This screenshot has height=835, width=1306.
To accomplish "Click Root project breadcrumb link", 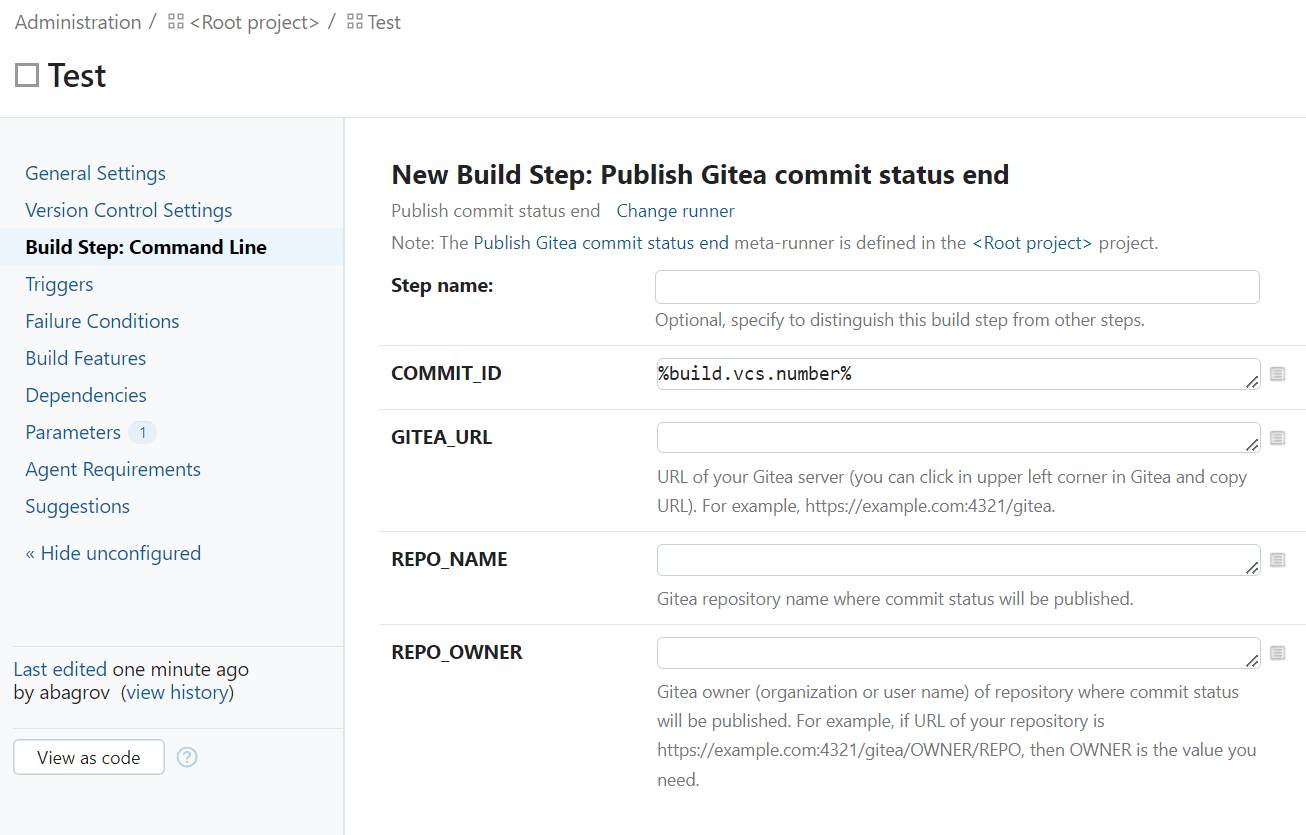I will (x=254, y=22).
